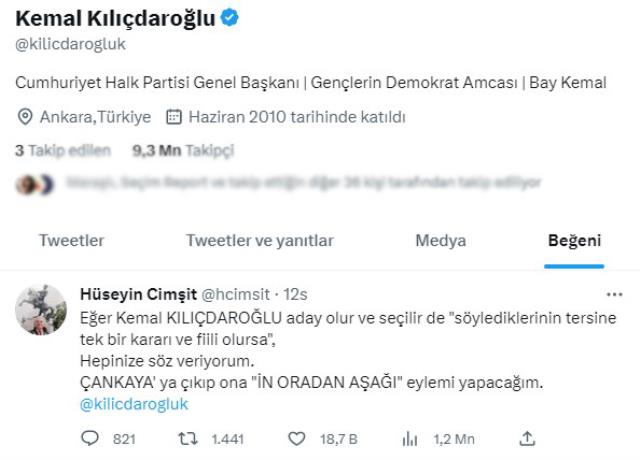Image resolution: width=640 pixels, height=460 pixels.
Task: Click the calendar join date icon
Action: pyautogui.click(x=173, y=117)
